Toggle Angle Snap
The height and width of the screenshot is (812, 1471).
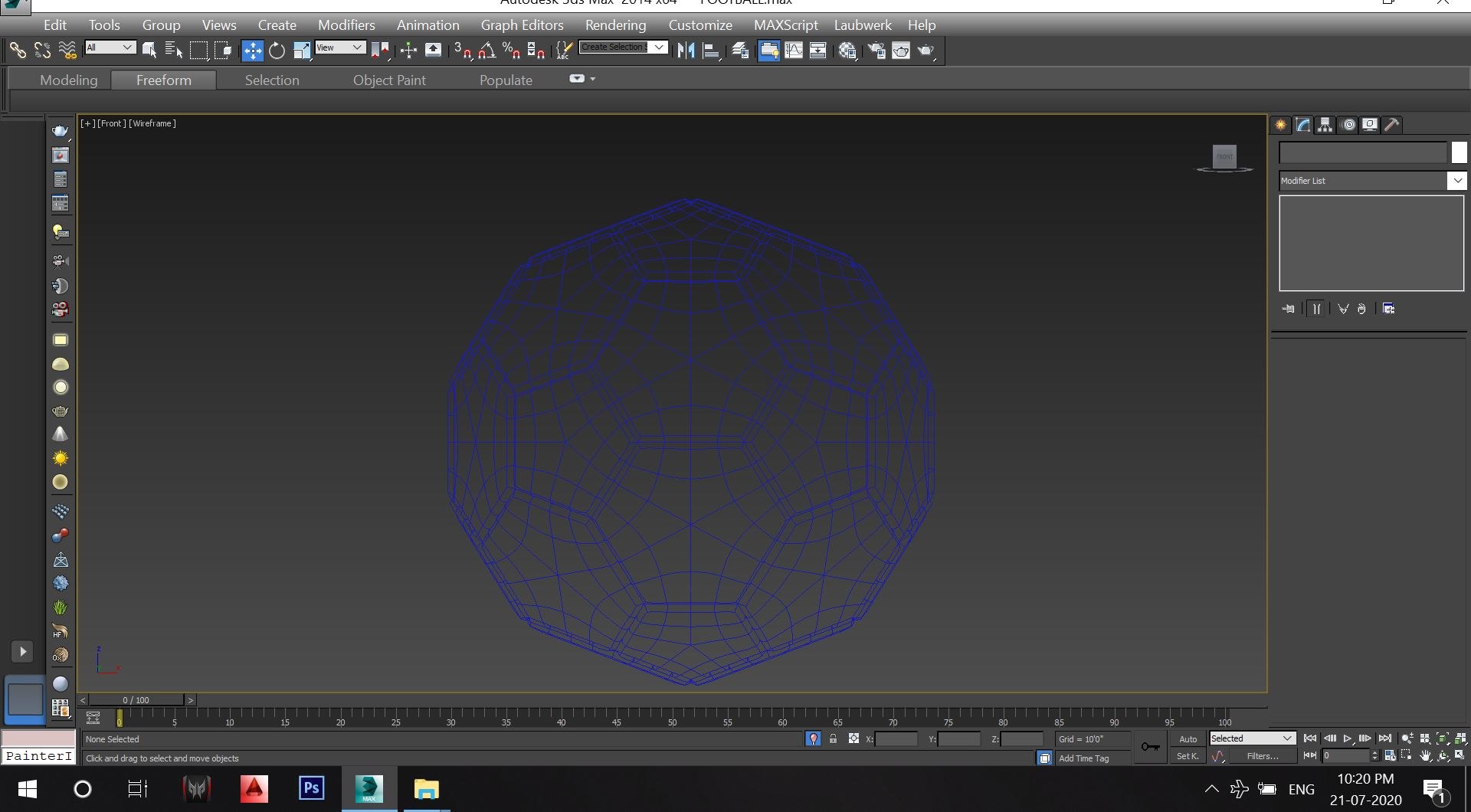pyautogui.click(x=487, y=51)
